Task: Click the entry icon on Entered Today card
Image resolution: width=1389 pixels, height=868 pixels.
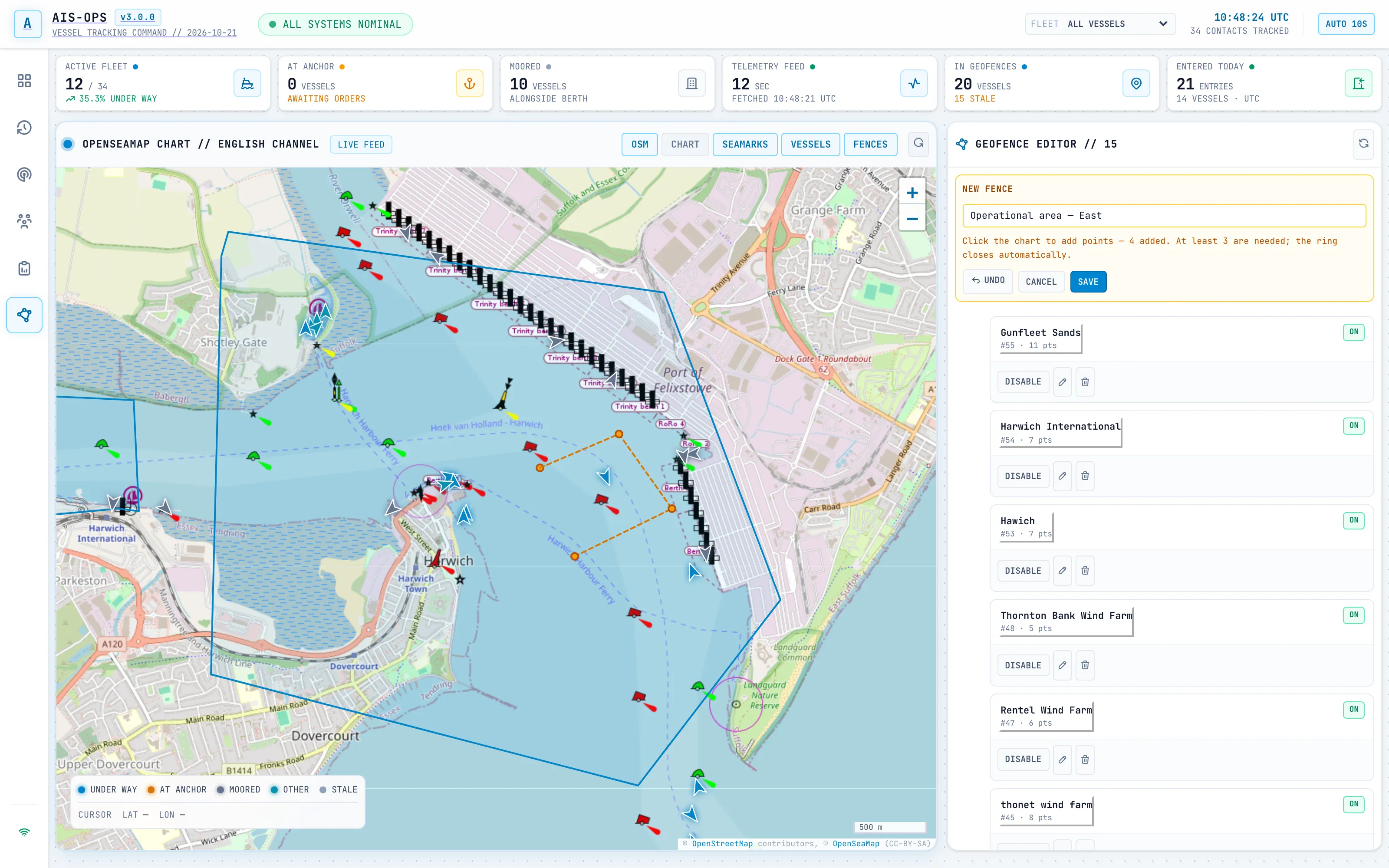Action: point(1358,84)
